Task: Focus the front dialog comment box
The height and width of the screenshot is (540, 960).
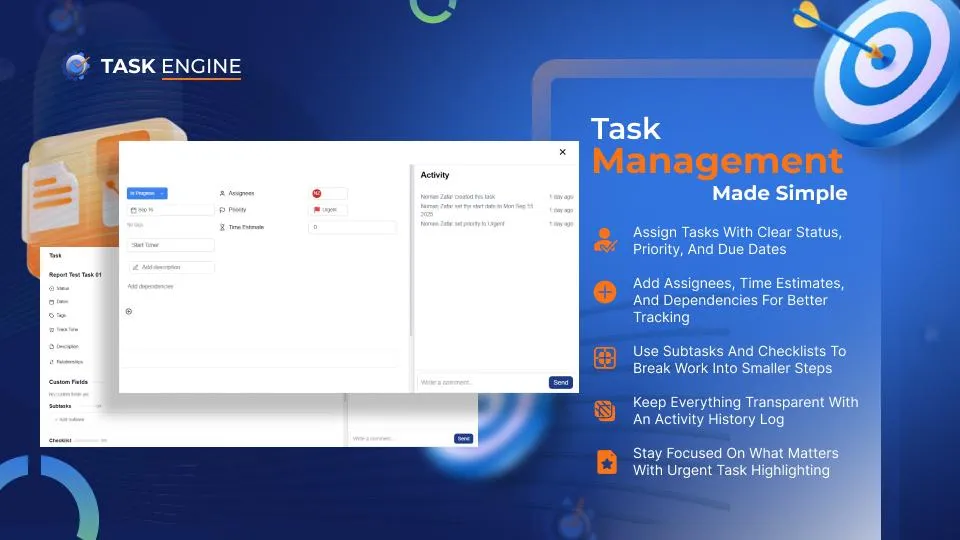Action: tap(482, 383)
